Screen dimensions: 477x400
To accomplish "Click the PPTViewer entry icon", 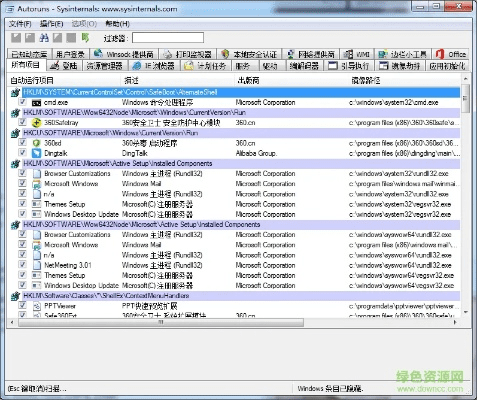I will click(x=36, y=306).
